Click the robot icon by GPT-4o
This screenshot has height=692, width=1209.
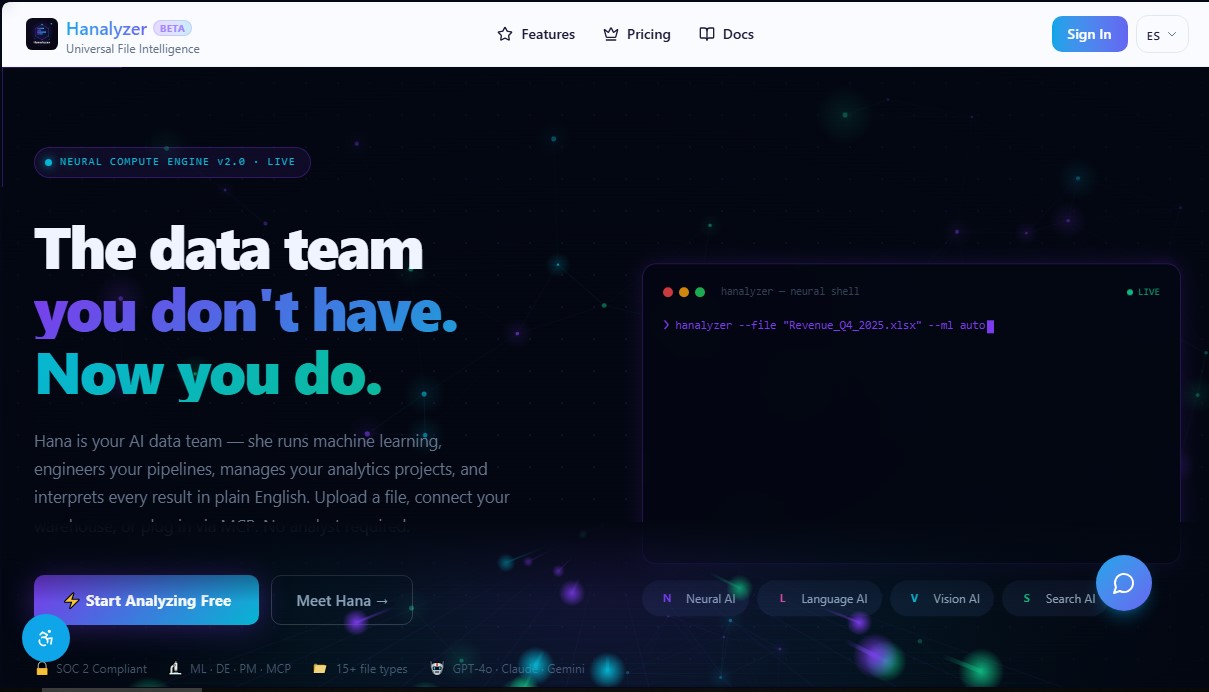(x=437, y=668)
